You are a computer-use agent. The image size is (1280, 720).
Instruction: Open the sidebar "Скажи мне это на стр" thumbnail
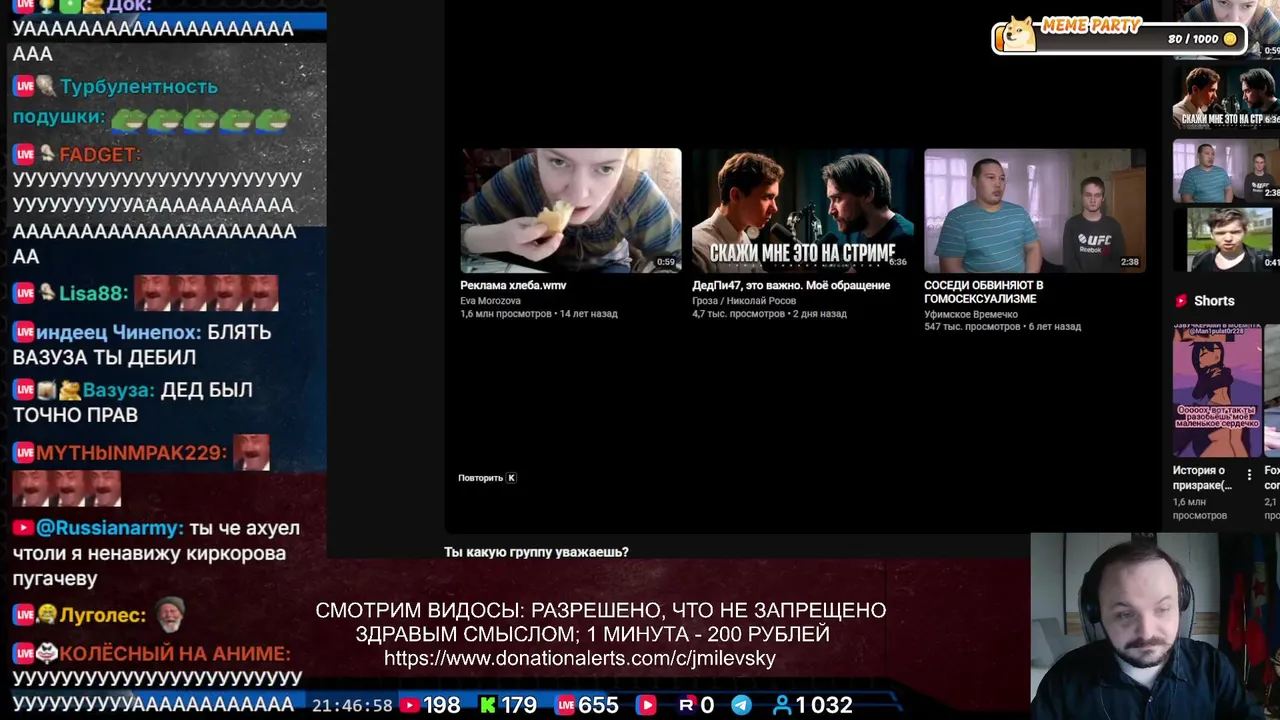tap(1226, 97)
